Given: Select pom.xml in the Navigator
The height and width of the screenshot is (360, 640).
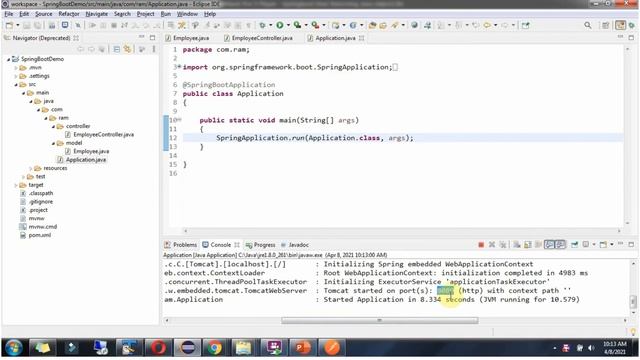Looking at the screenshot, I should [40, 235].
